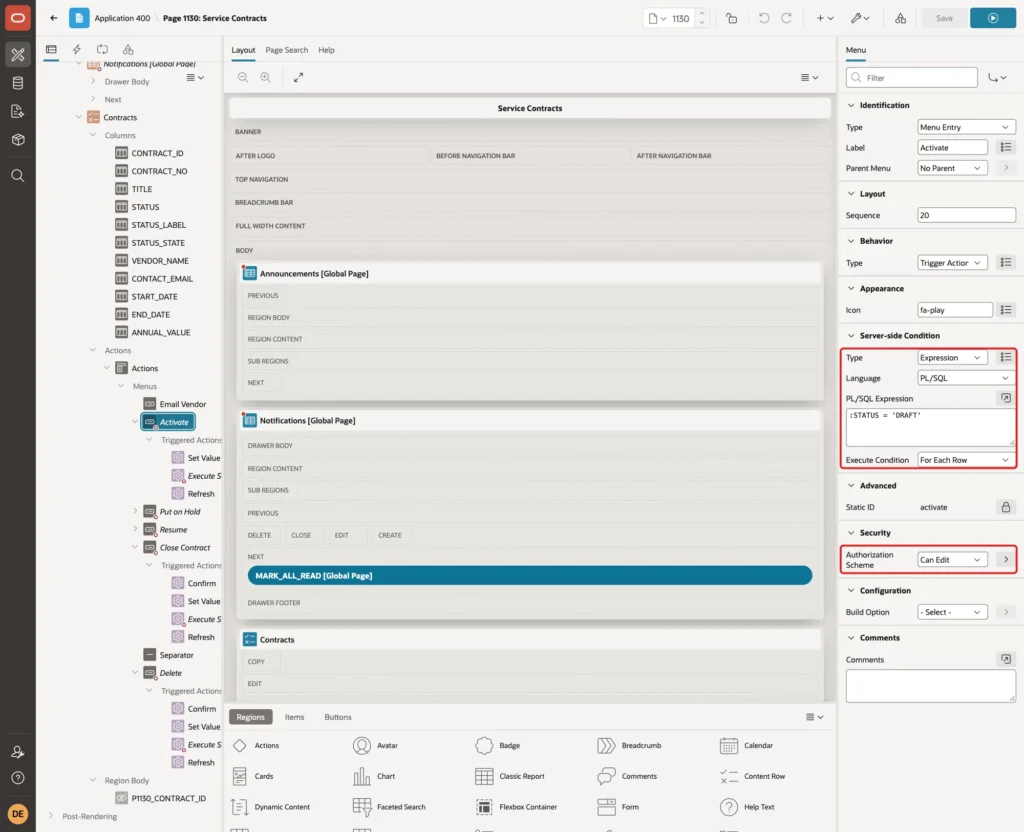1024x832 pixels.
Task: Click the Sequence input field
Action: 966,216
